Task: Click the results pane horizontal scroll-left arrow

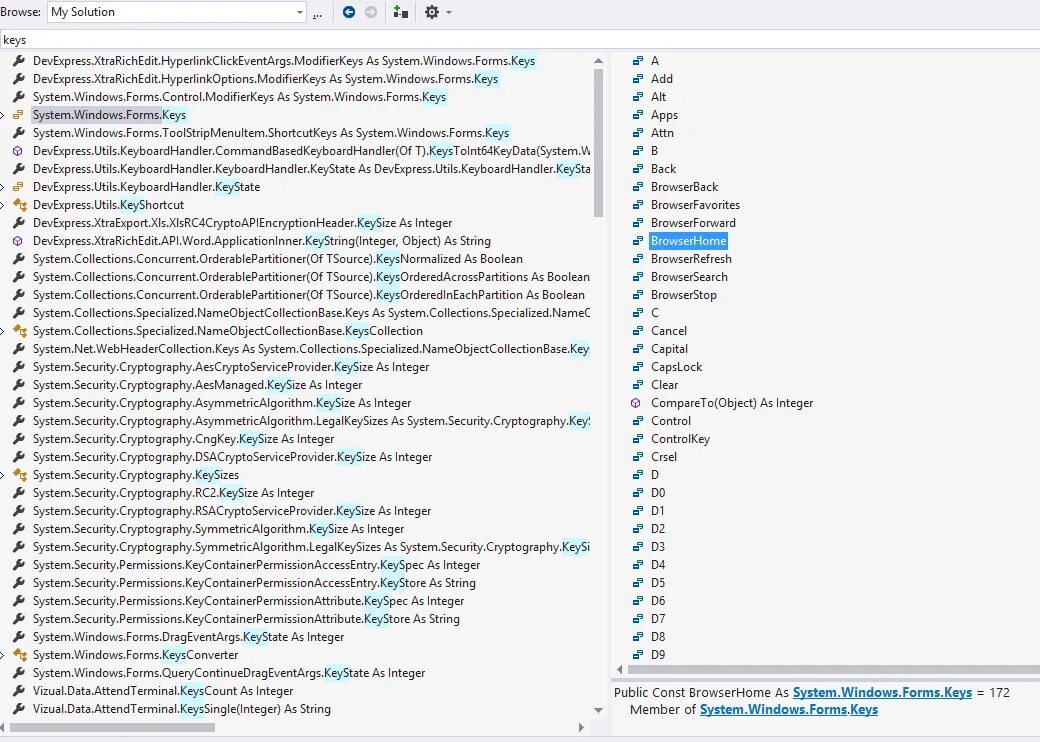Action: [3, 727]
